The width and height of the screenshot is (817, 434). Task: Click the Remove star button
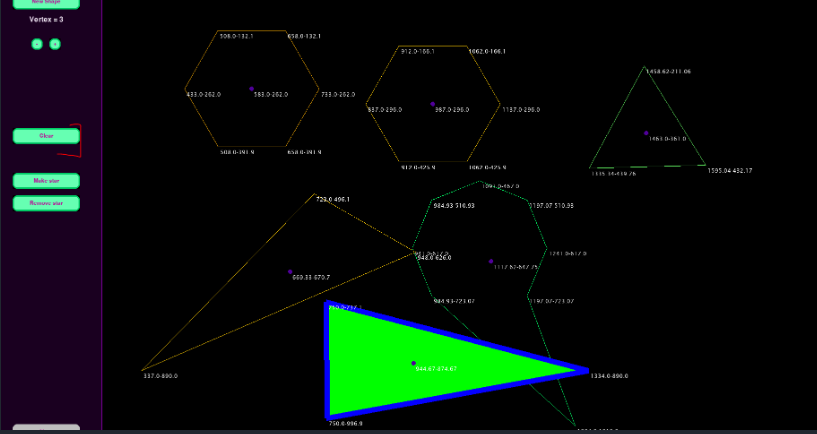(x=46, y=203)
